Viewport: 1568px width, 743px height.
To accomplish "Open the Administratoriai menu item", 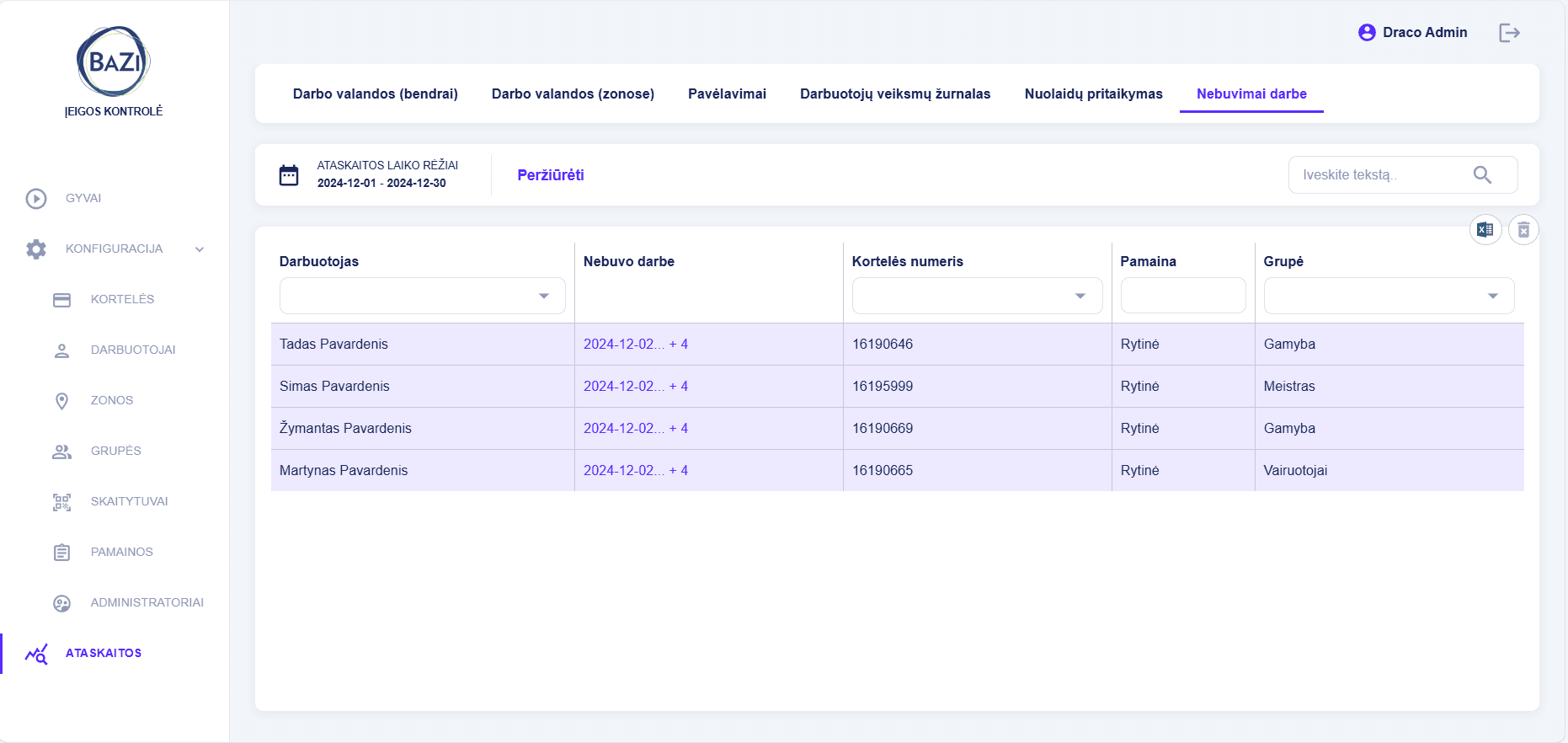I will 147,603.
